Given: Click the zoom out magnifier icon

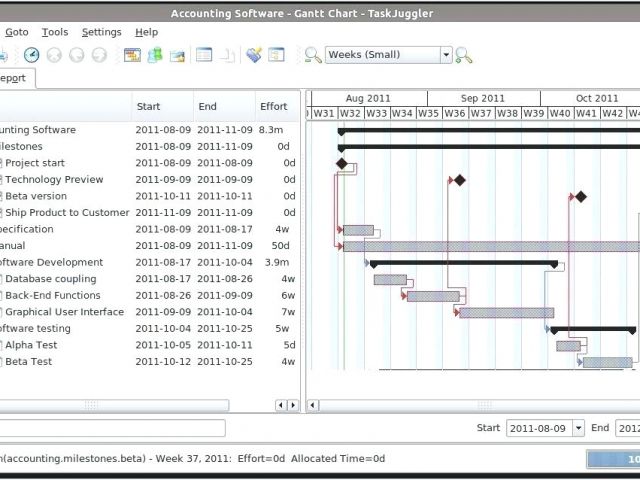Looking at the screenshot, I should click(313, 55).
